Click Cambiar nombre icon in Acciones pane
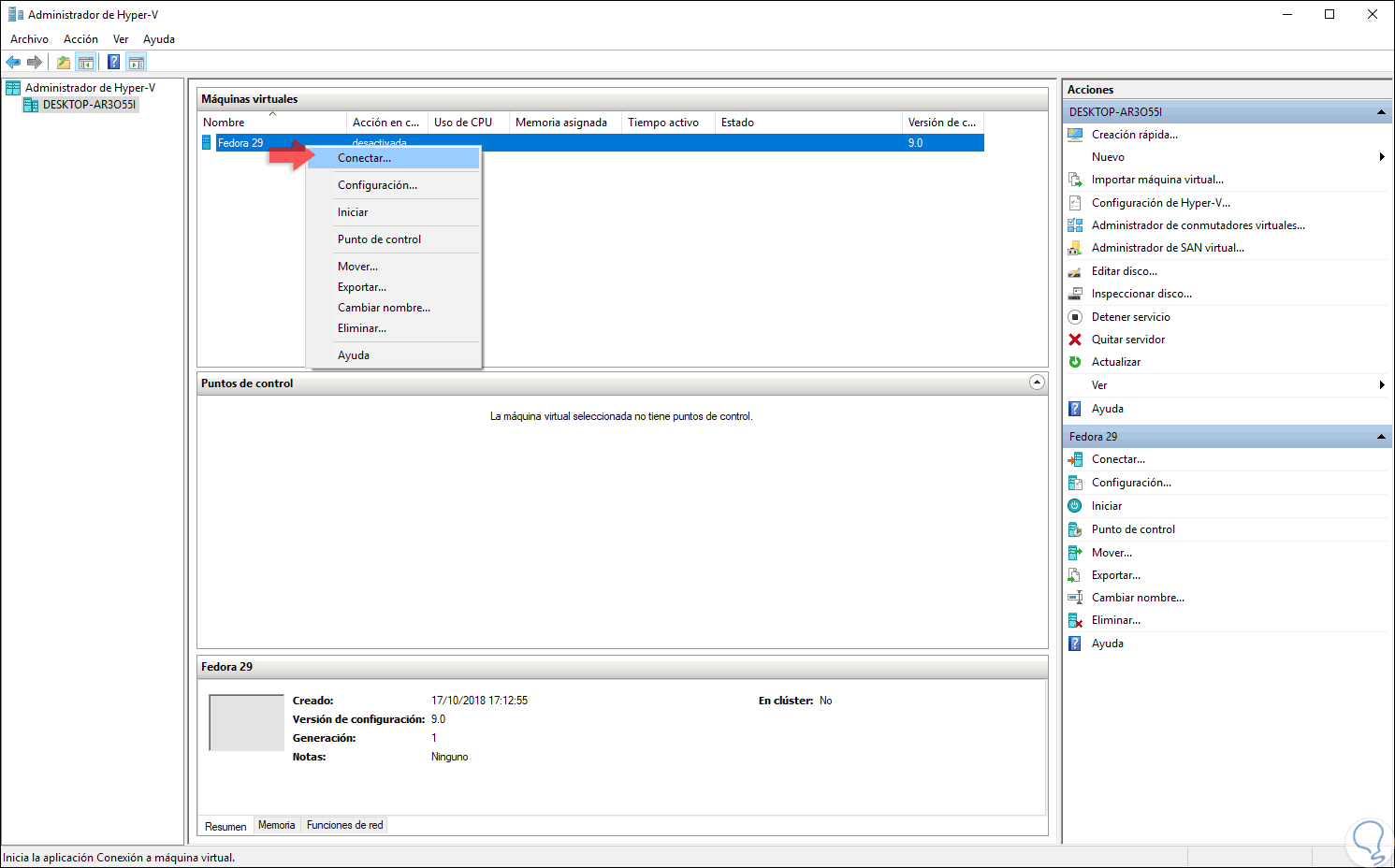The image size is (1395, 868). [1075, 598]
